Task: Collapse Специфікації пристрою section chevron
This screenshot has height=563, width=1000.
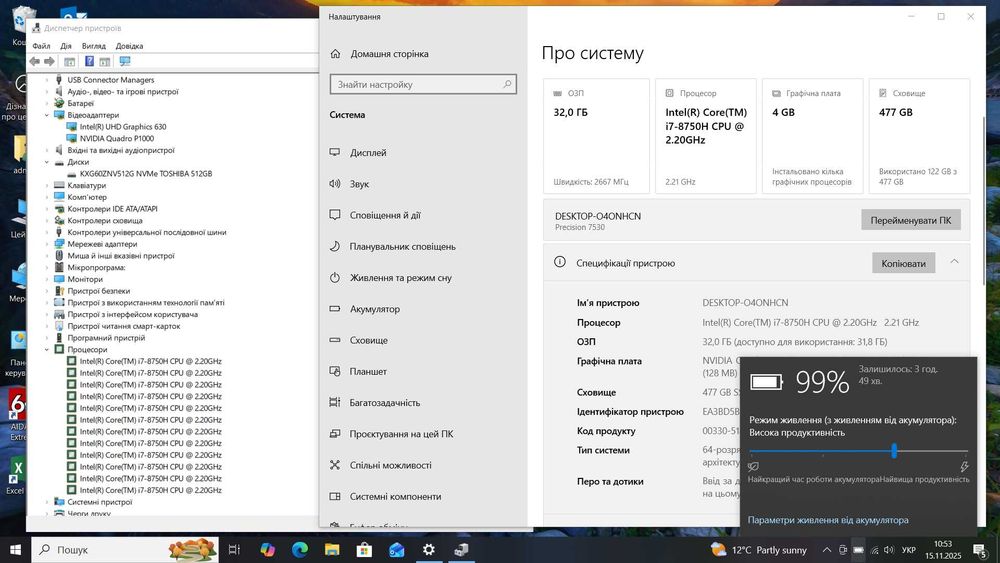Action: [x=954, y=261]
